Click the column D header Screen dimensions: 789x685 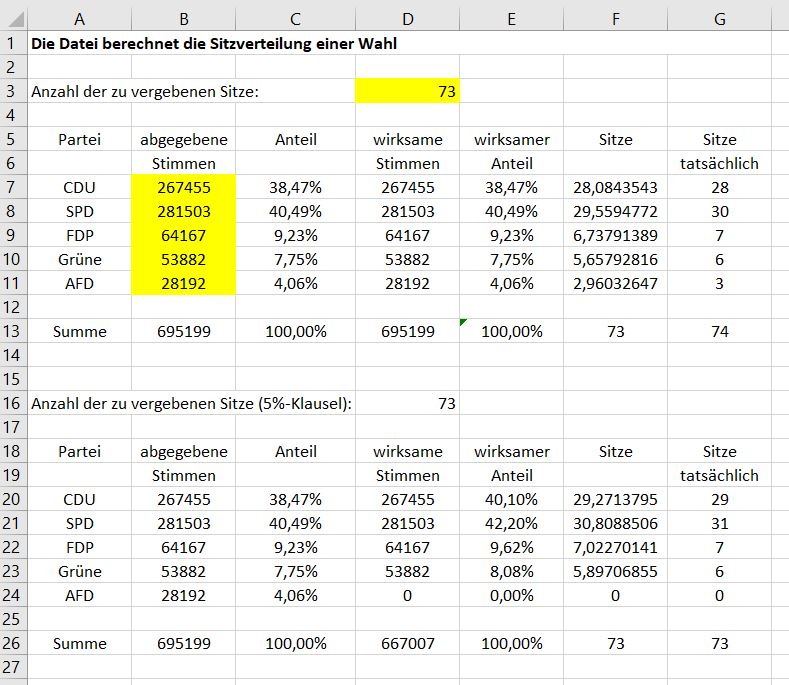(x=407, y=17)
